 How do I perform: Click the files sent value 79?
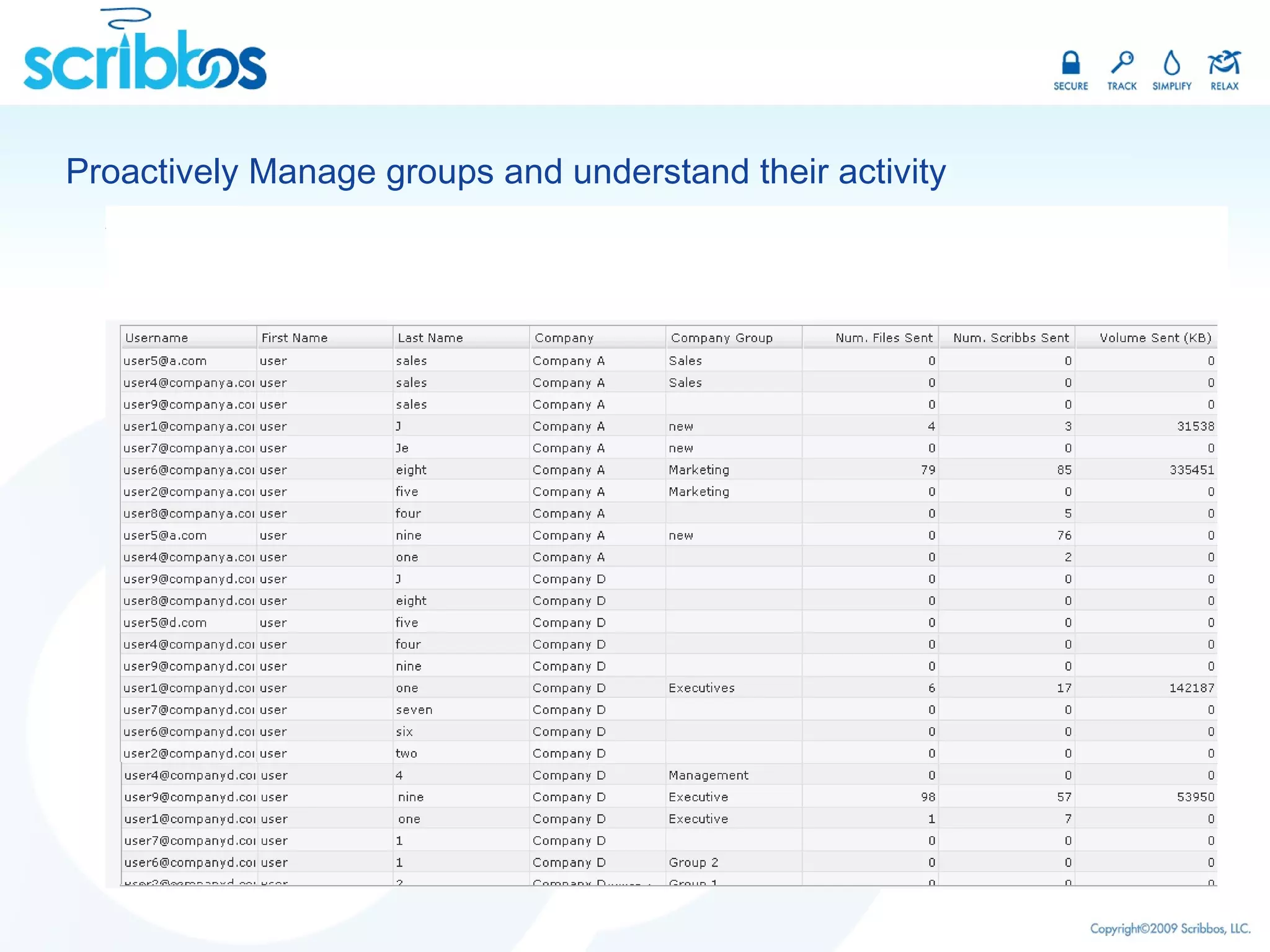[928, 470]
